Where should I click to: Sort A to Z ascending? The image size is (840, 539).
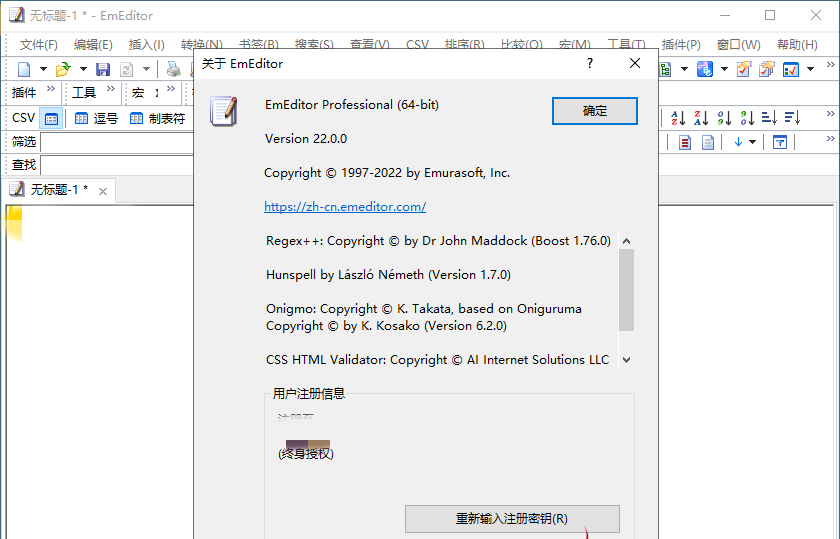click(x=678, y=117)
